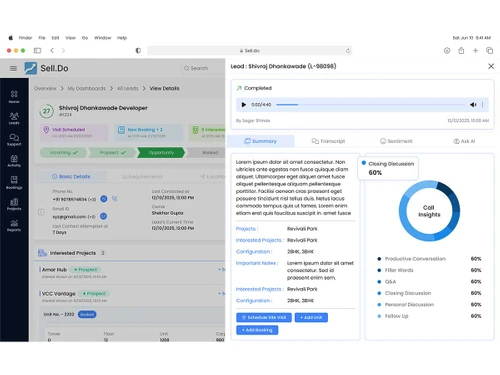Click the Search field
500x375 pixels.
coord(203,68)
